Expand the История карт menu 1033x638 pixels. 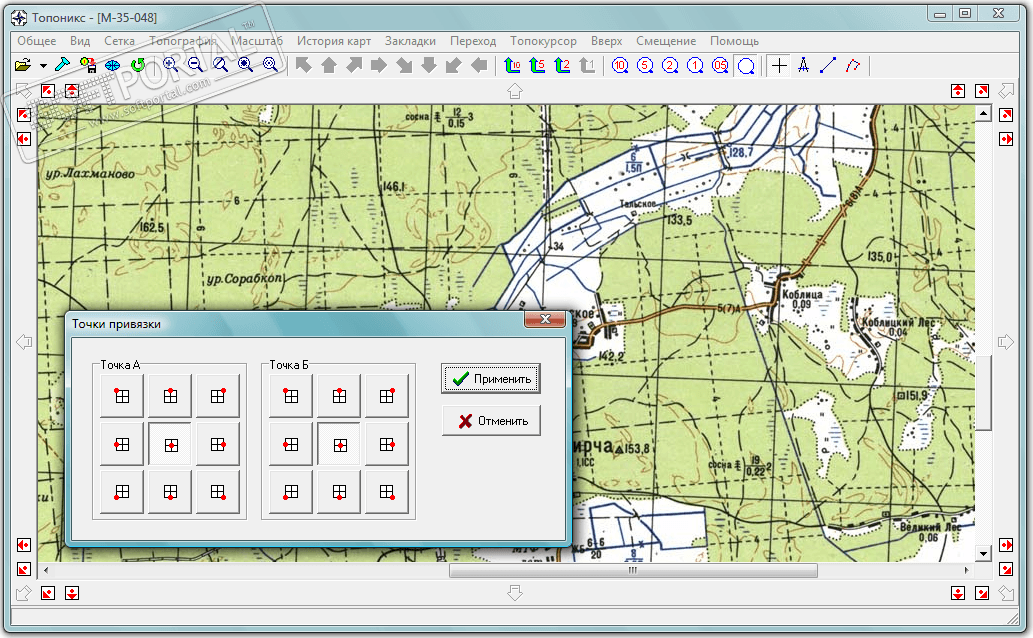coord(333,41)
